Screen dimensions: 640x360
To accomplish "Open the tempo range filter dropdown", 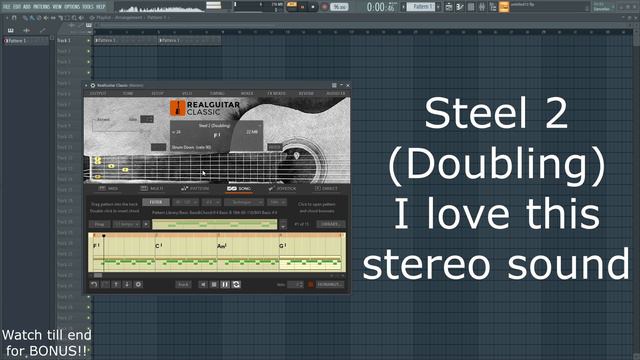I will [185, 202].
